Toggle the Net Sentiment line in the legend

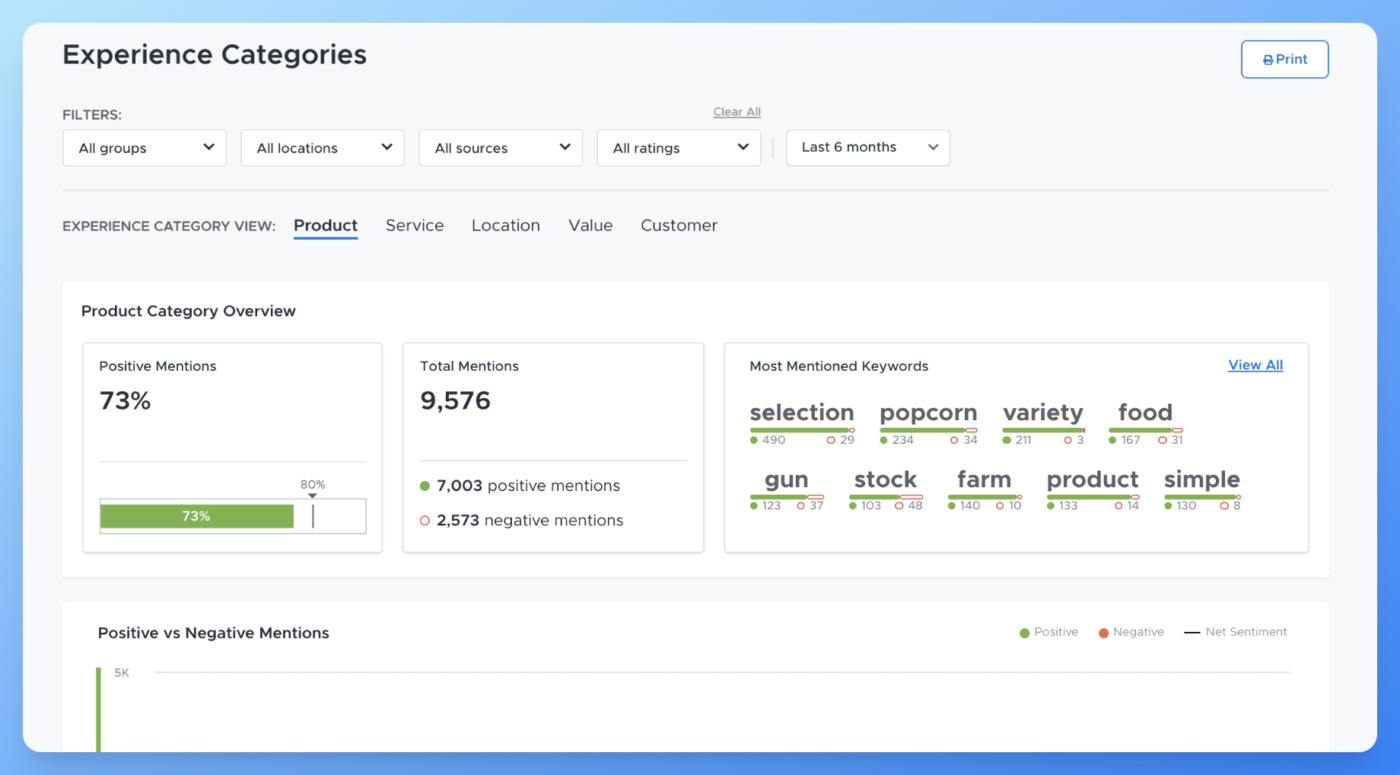pyautogui.click(x=1236, y=632)
